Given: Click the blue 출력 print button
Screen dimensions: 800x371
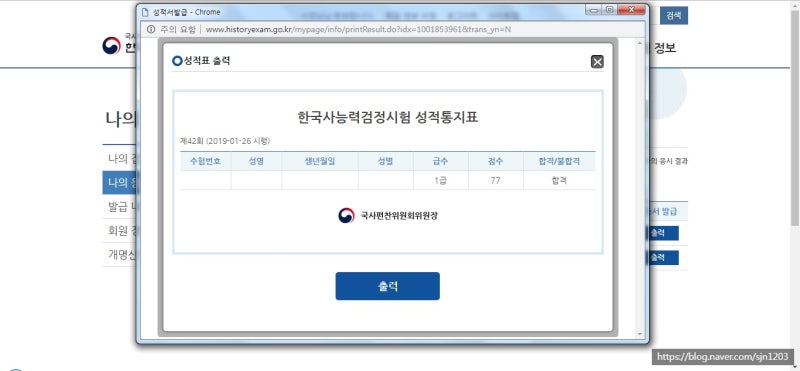Looking at the screenshot, I should point(387,286).
